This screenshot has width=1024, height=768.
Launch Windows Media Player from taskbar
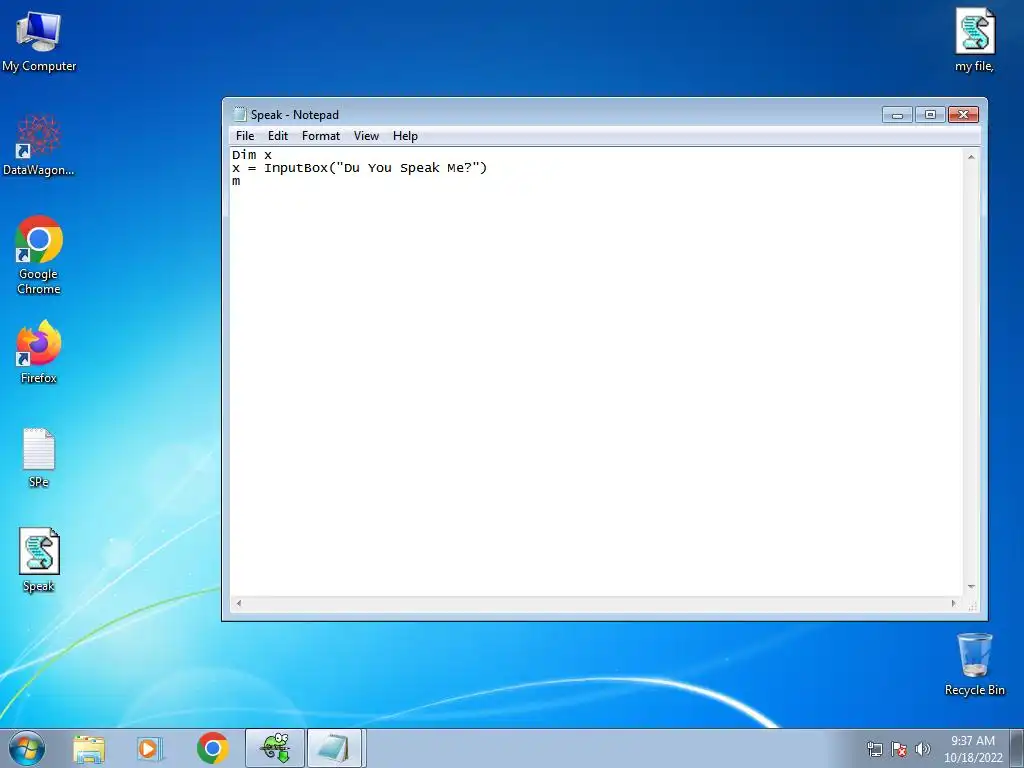(150, 748)
